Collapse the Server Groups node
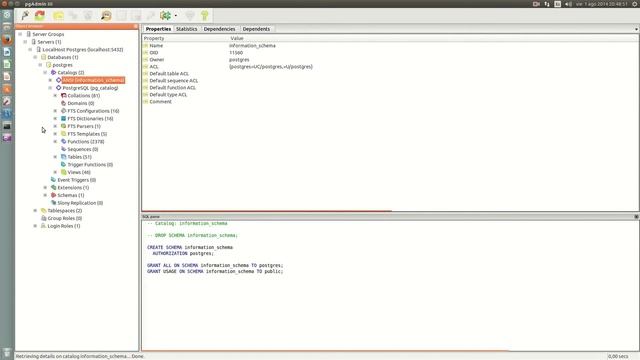This screenshot has width=640, height=360. [x=20, y=34]
